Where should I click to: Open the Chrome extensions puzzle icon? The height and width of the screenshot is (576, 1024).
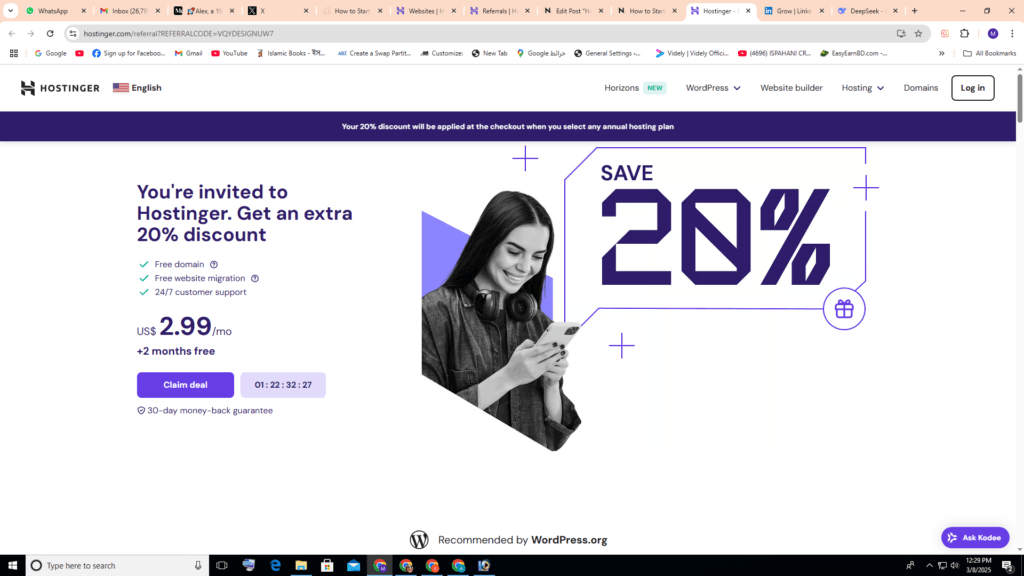[965, 33]
